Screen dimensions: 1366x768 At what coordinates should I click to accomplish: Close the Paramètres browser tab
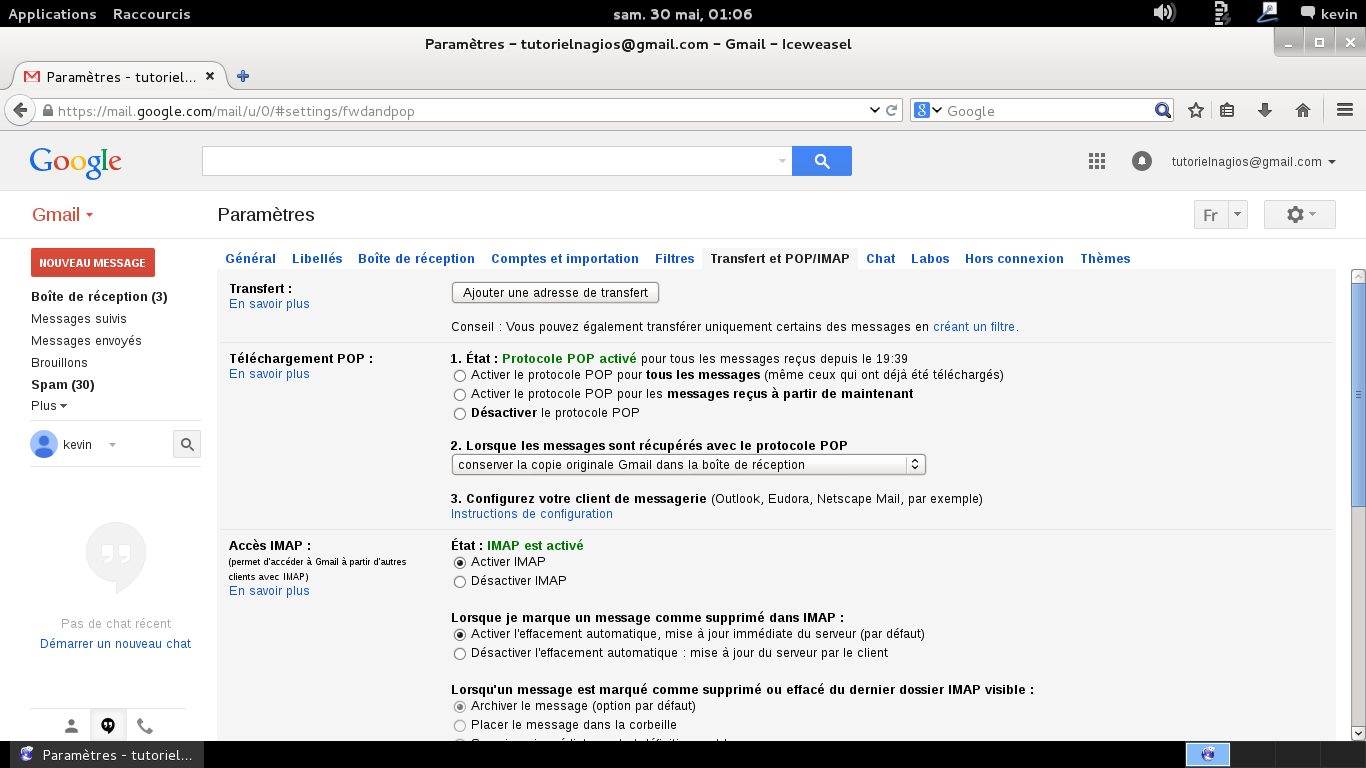[x=210, y=76]
